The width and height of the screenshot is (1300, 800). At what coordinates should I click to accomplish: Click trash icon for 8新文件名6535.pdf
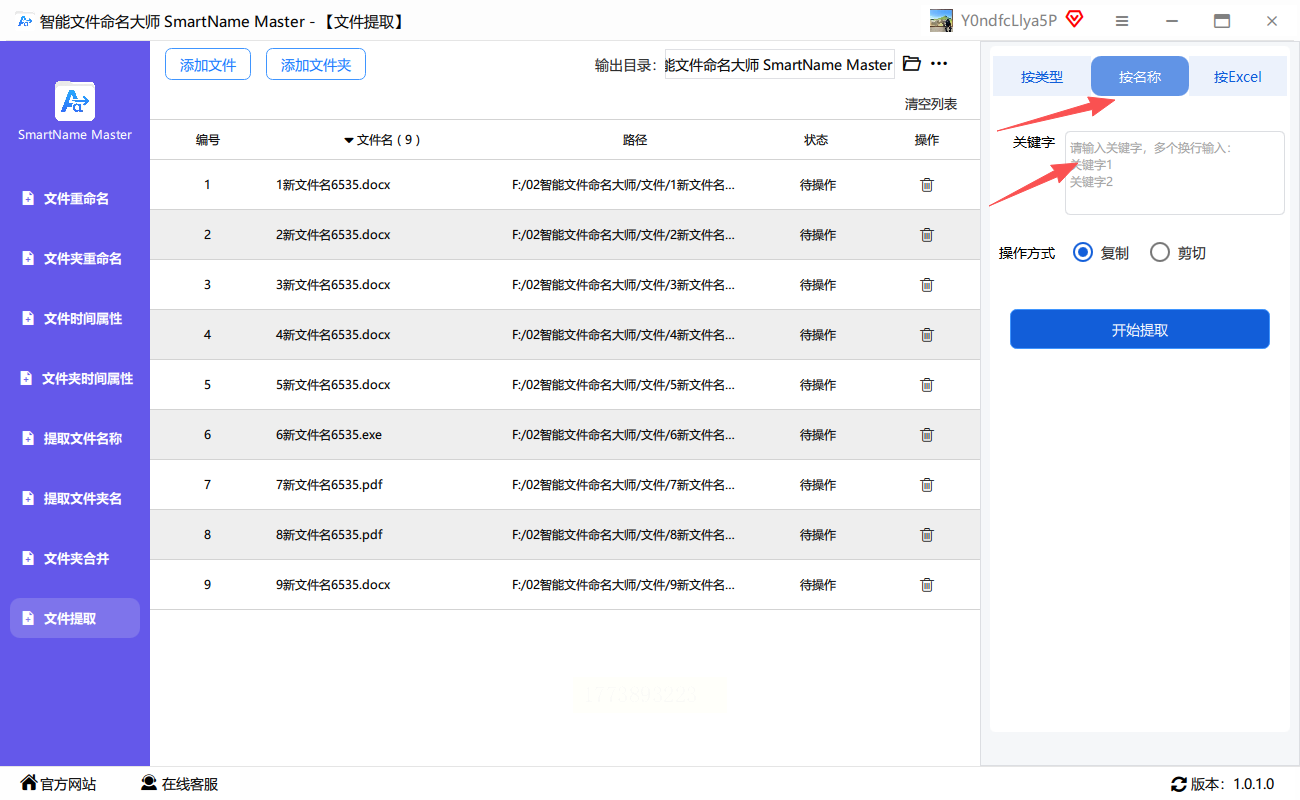(927, 535)
